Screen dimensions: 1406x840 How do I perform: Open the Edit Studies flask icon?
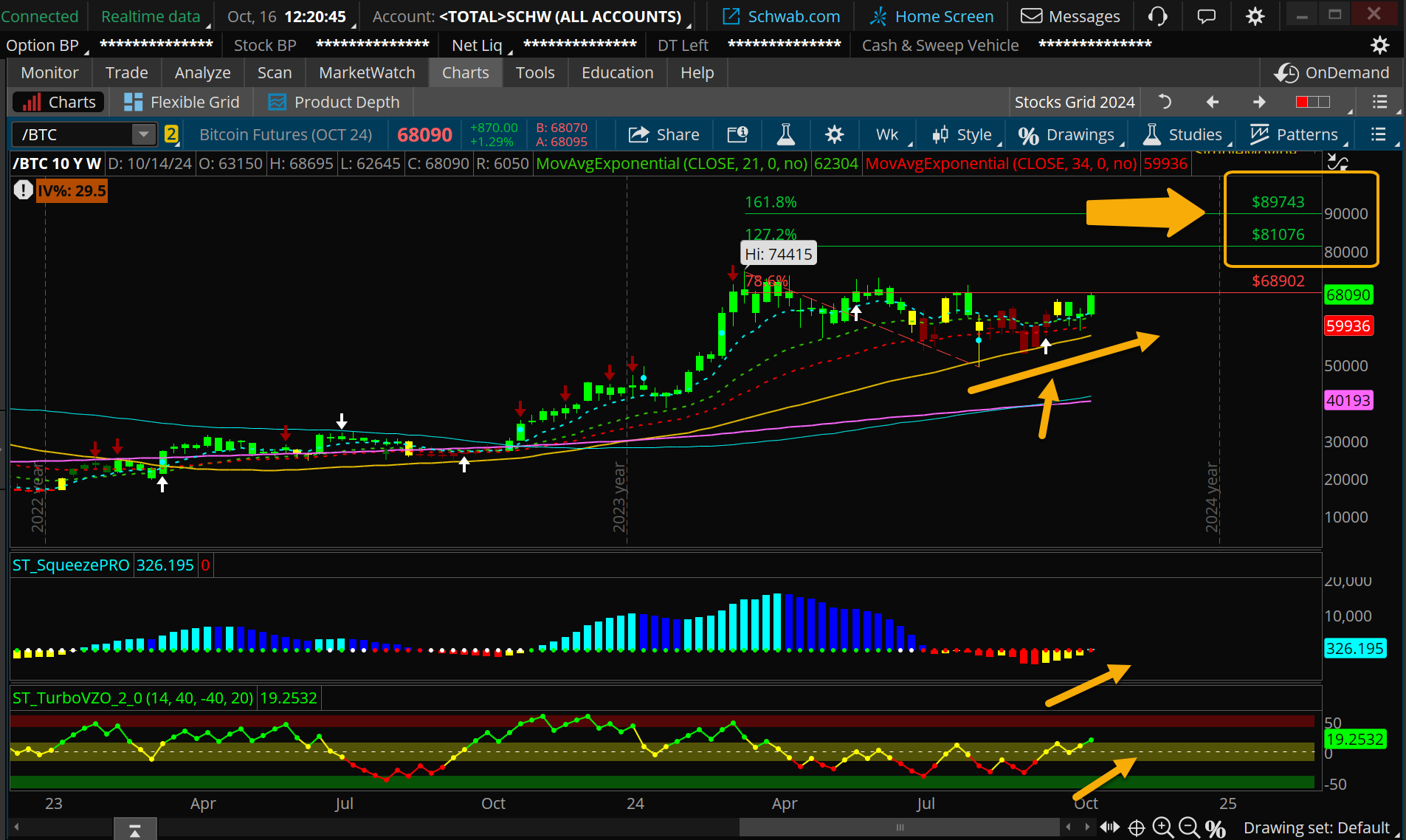[x=786, y=134]
